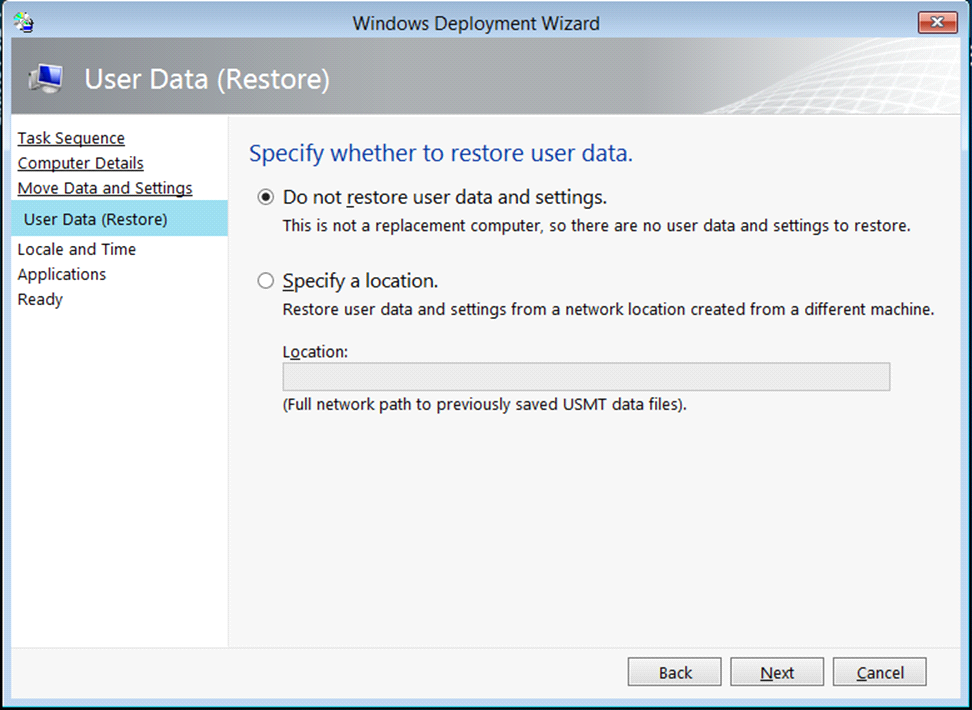972x710 pixels.
Task: Choose the 'Specify a location' radio option
Action: point(265,281)
